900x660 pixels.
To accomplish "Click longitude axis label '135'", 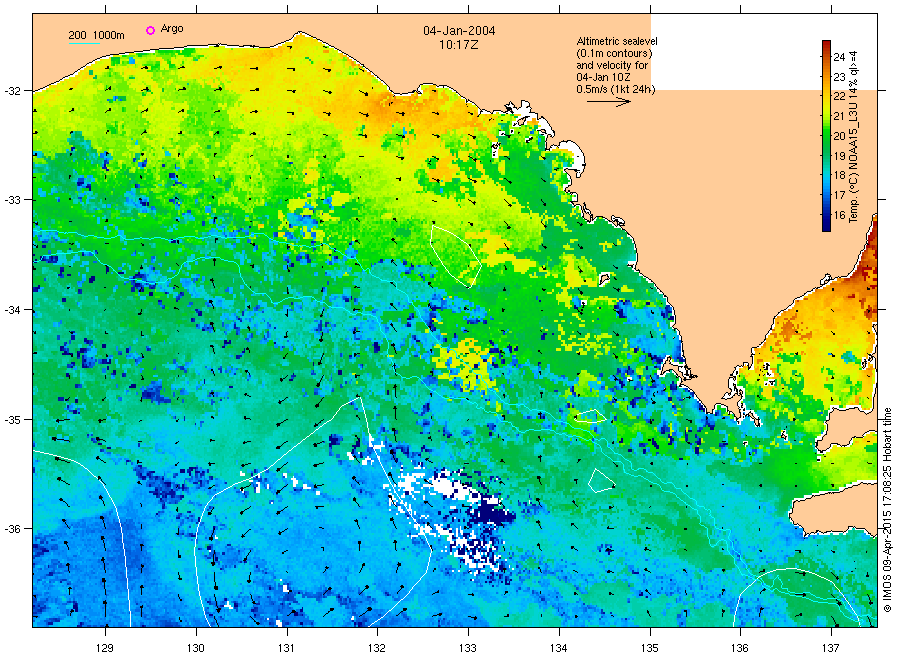I will point(650,649).
